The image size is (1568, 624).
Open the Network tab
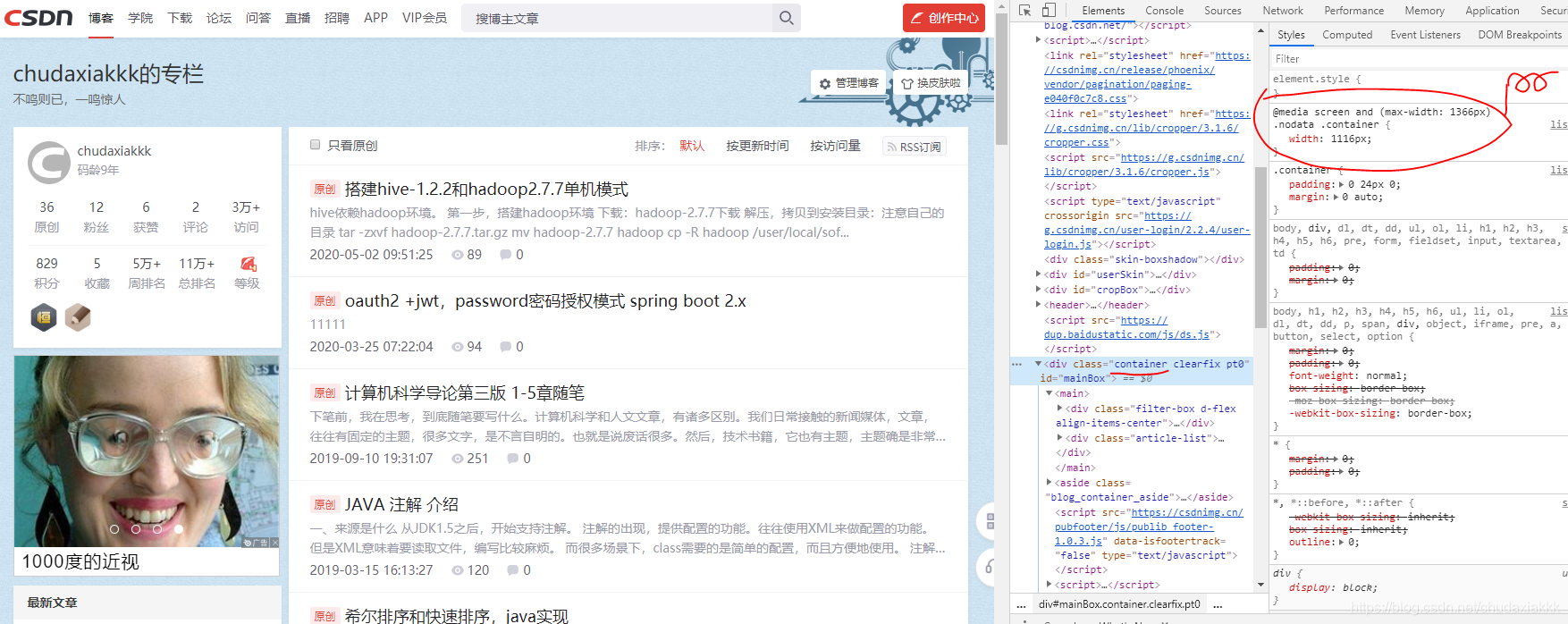[1283, 11]
